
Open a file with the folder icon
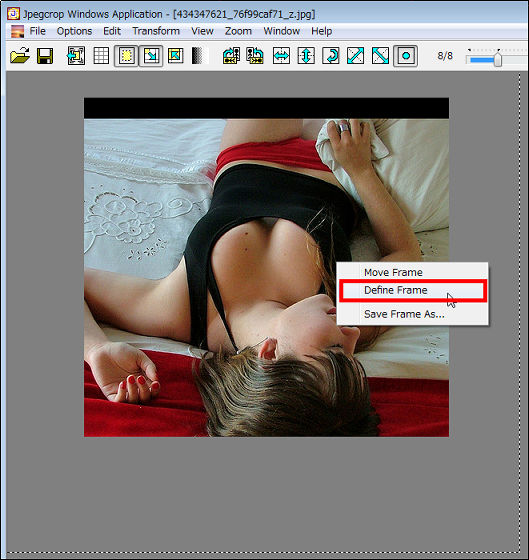(x=20, y=56)
